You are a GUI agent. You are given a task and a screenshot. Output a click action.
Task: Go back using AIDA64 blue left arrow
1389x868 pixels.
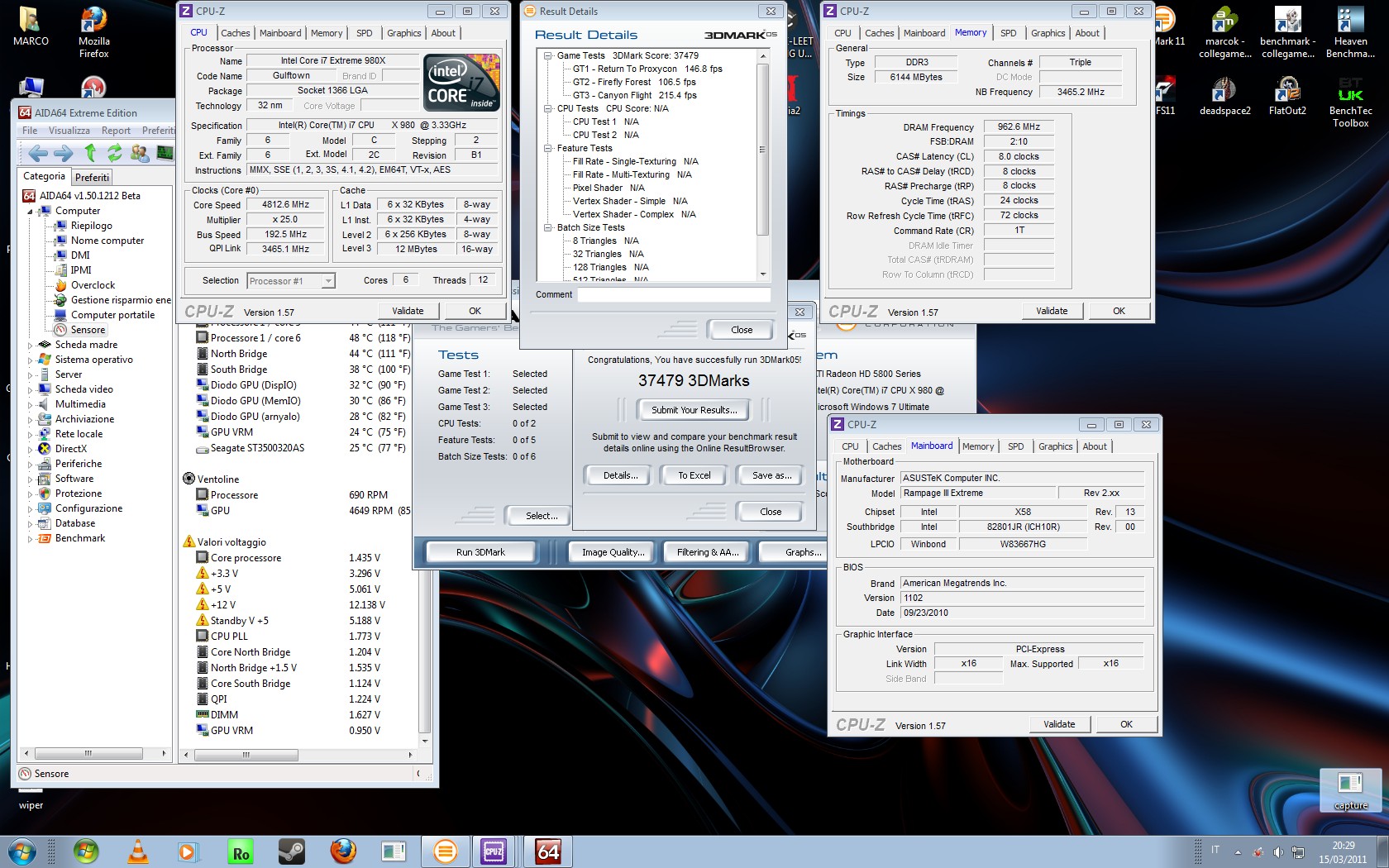point(37,153)
